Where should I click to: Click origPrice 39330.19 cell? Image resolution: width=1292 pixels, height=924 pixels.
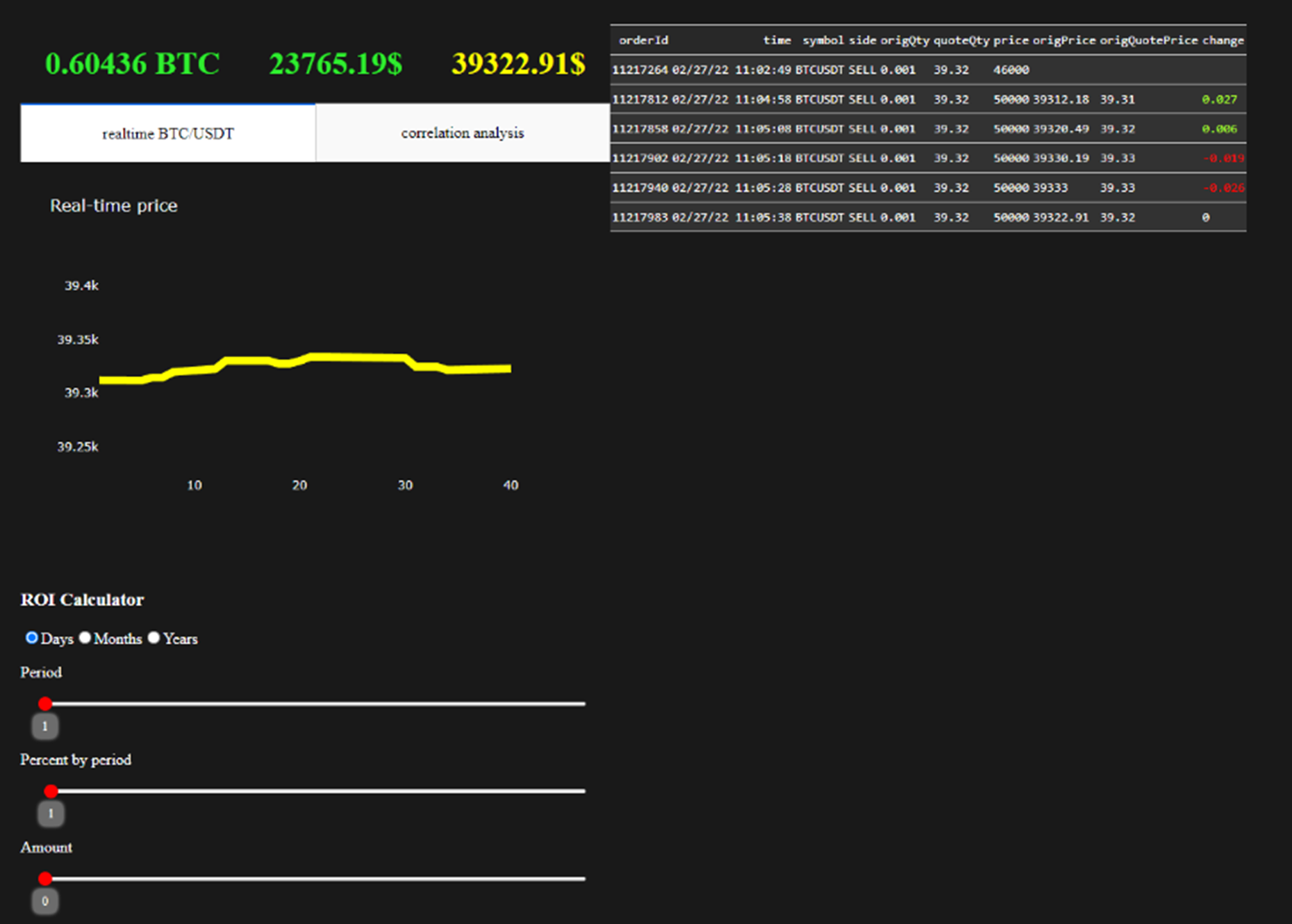(x=1061, y=158)
